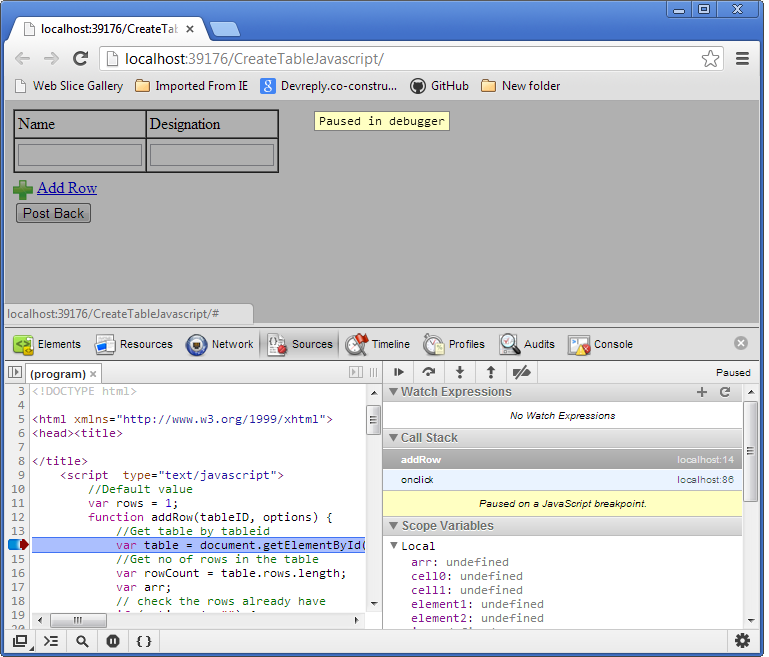Screen dimensions: 769x657
Task: Refresh watch expressions
Action: pos(725,392)
